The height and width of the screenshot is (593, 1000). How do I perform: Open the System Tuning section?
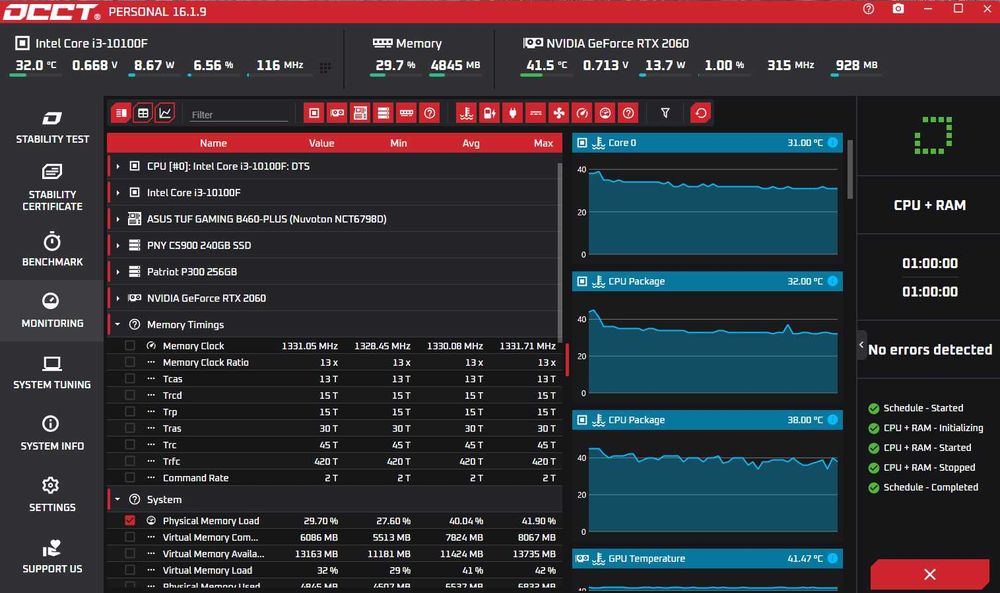(52, 373)
